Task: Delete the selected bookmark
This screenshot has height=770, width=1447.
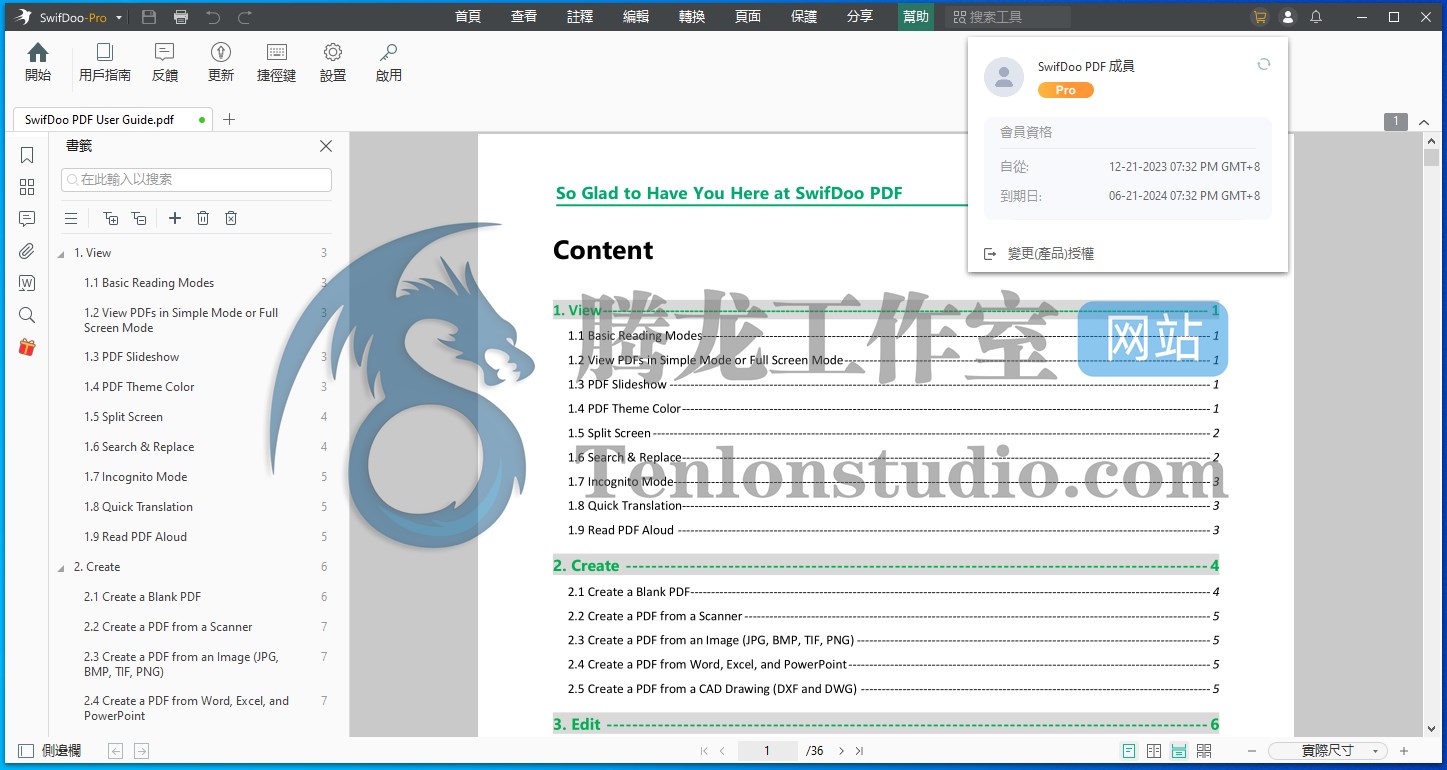Action: pyautogui.click(x=203, y=218)
